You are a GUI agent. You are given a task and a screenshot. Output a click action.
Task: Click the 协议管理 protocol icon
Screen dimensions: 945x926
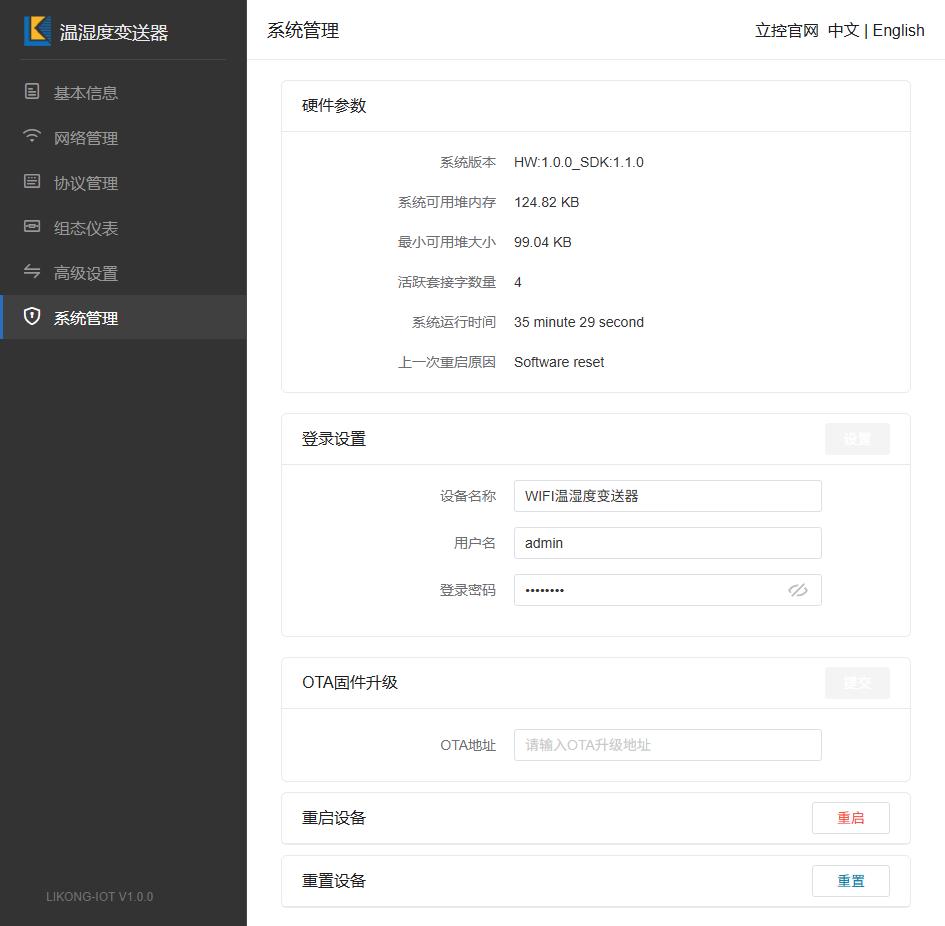tap(32, 181)
